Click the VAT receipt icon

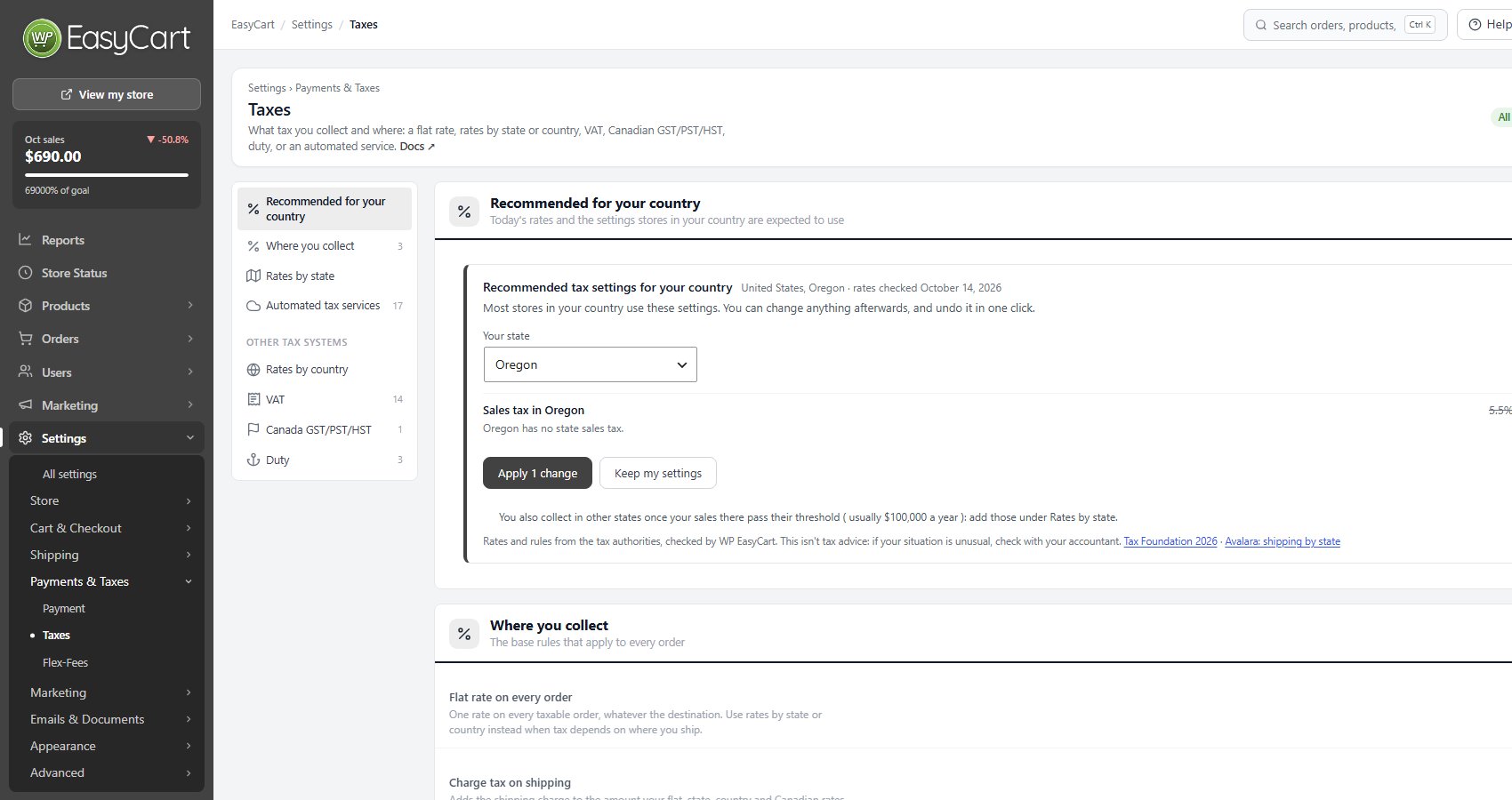(253, 399)
